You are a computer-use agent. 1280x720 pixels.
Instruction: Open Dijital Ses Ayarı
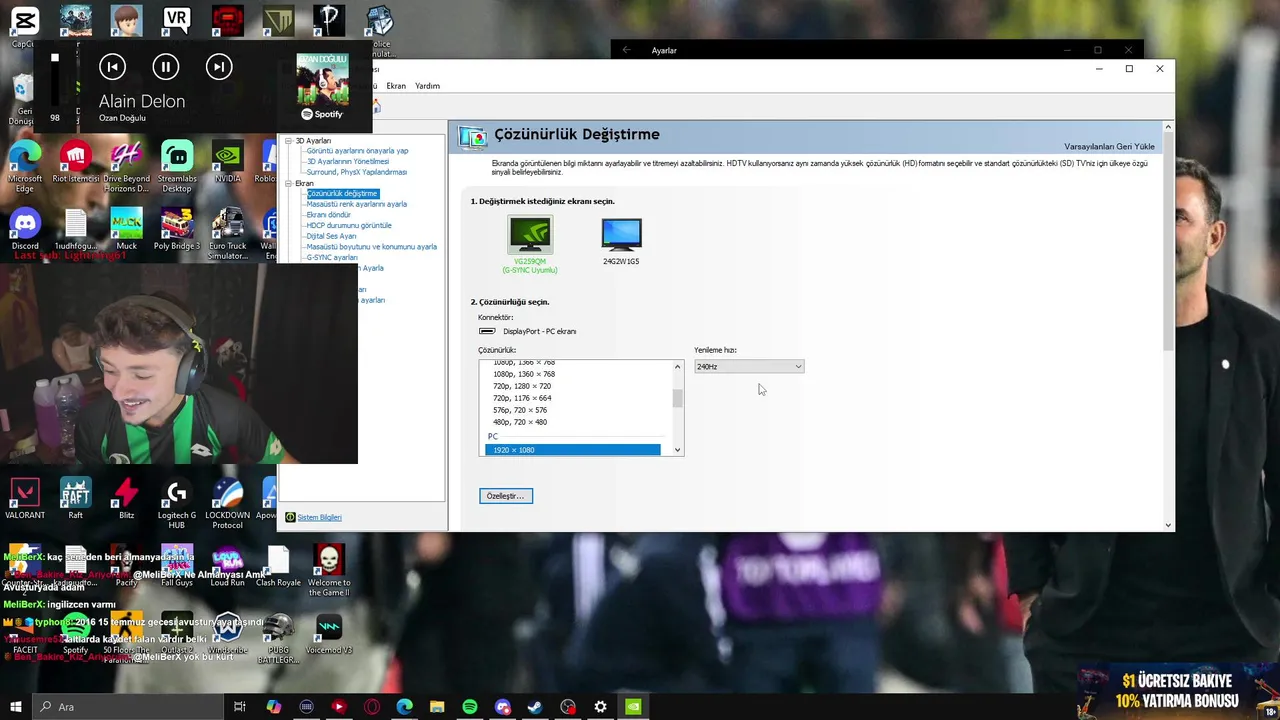pyautogui.click(x=331, y=236)
